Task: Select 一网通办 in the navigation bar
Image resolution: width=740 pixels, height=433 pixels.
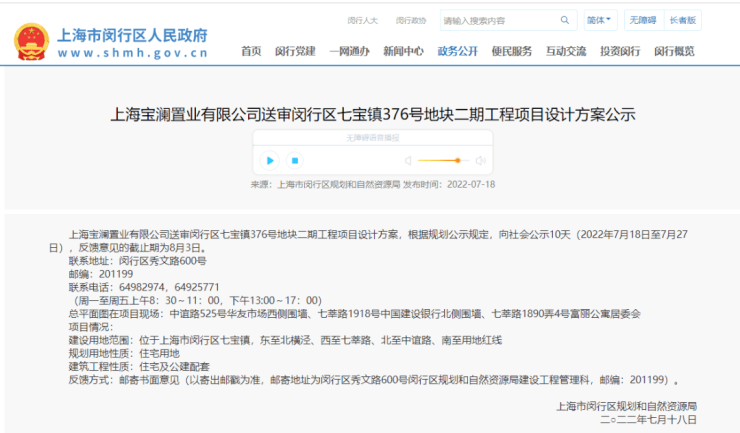Action: (x=349, y=51)
